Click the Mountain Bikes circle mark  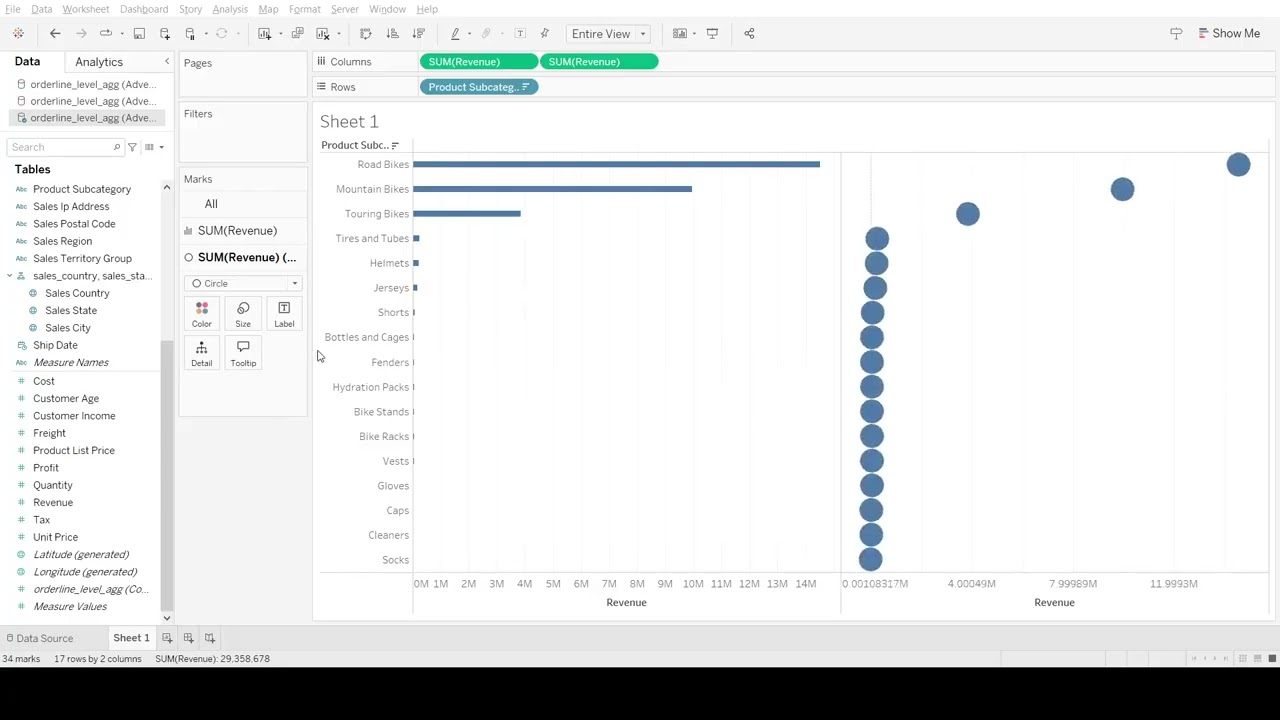(1122, 189)
